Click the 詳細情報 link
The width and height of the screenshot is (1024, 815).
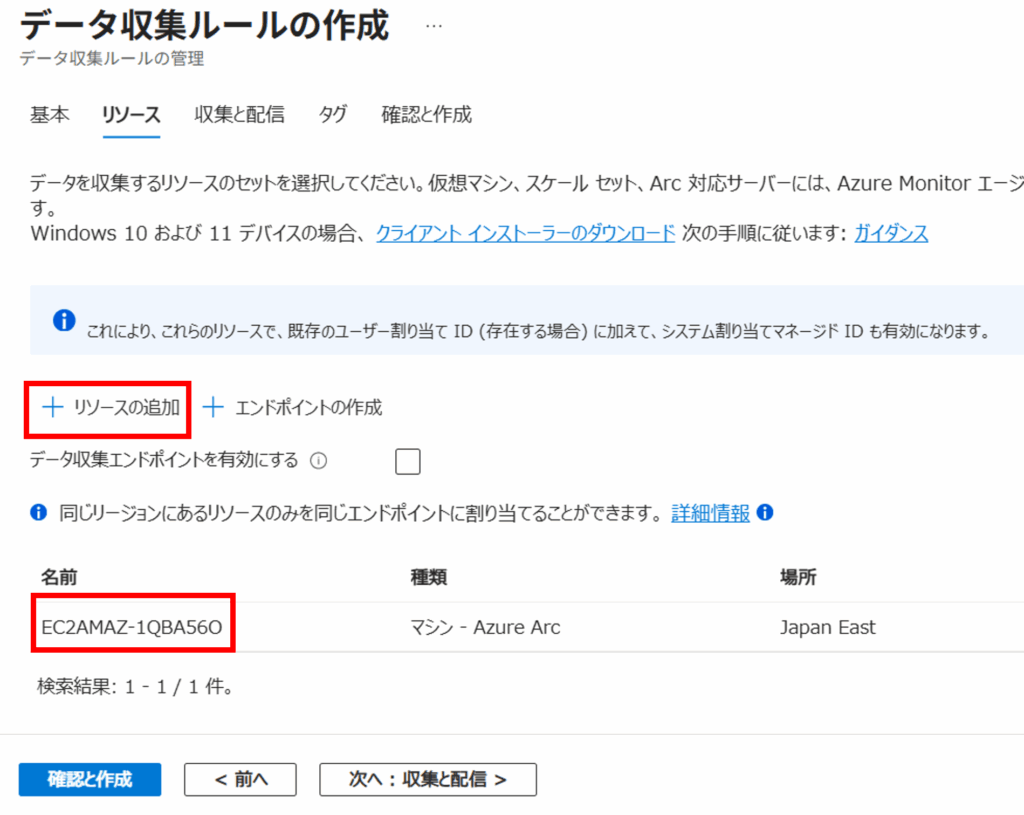710,513
